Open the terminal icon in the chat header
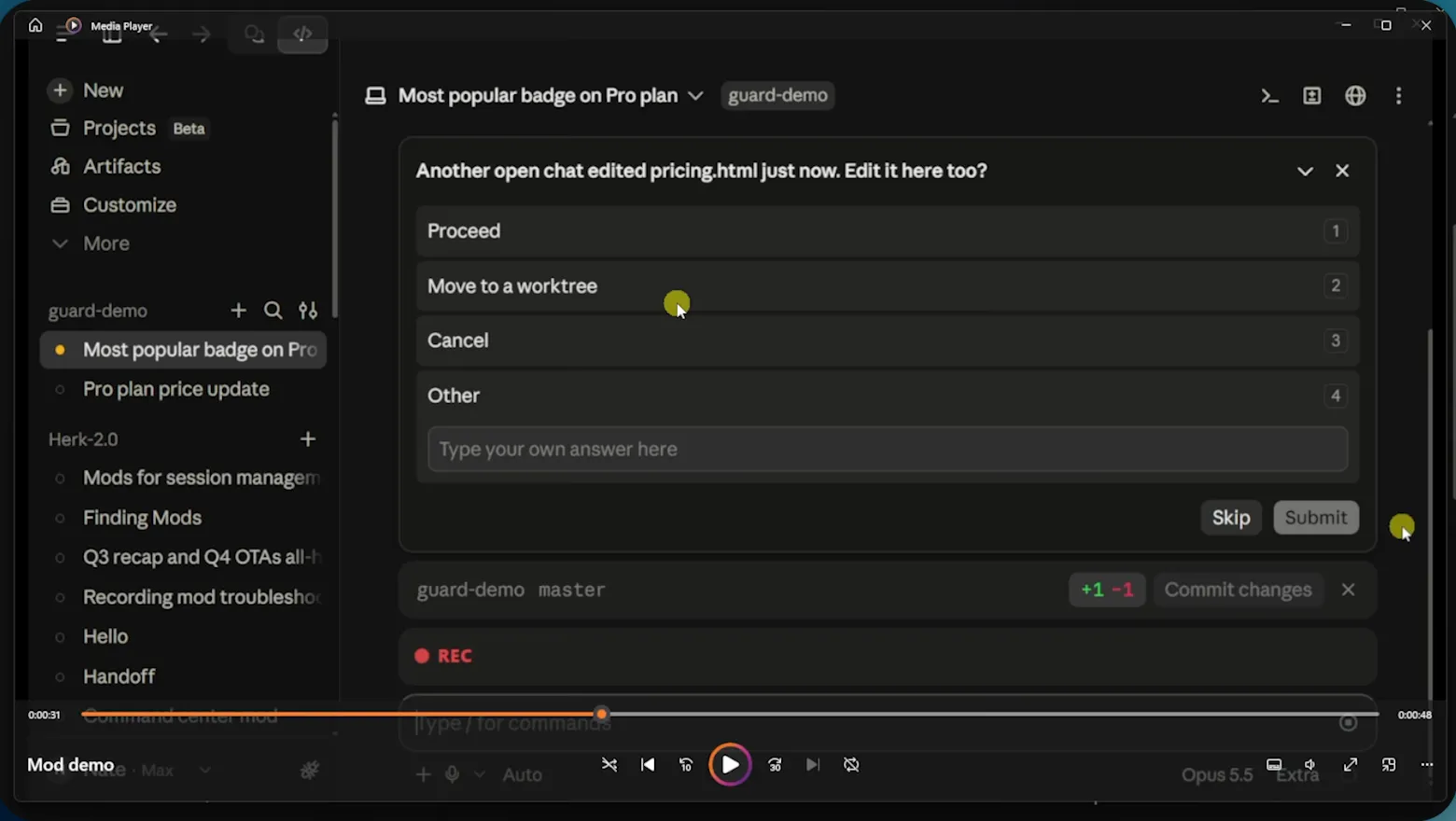This screenshot has height=821, width=1456. pos(1269,95)
